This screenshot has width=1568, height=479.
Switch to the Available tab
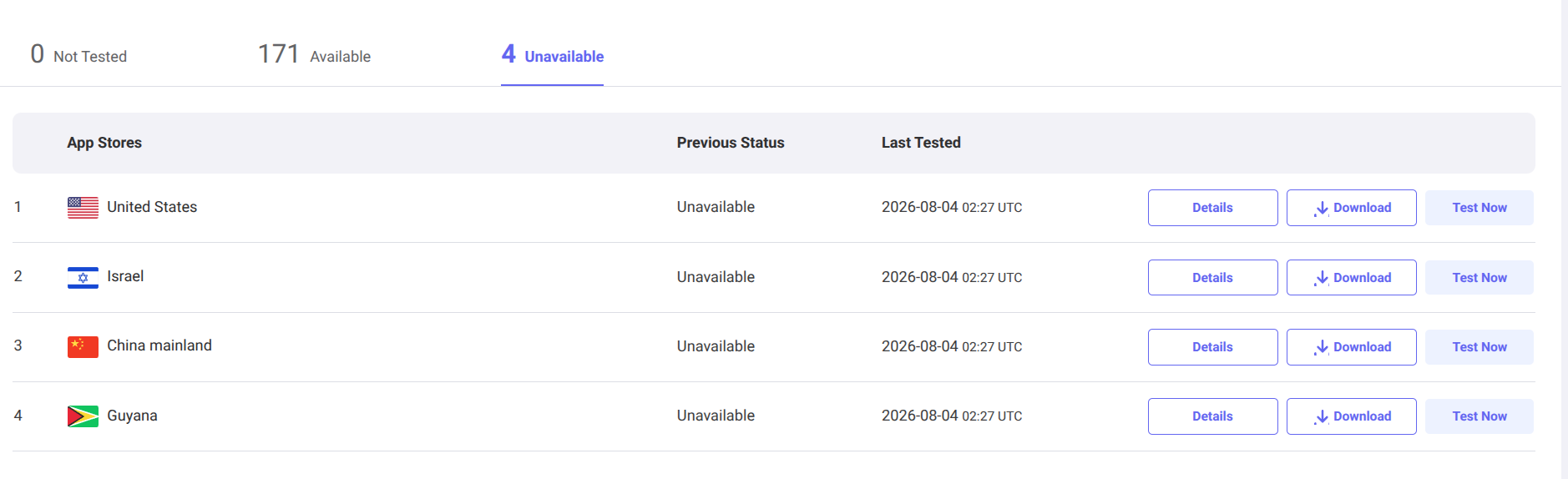314,55
